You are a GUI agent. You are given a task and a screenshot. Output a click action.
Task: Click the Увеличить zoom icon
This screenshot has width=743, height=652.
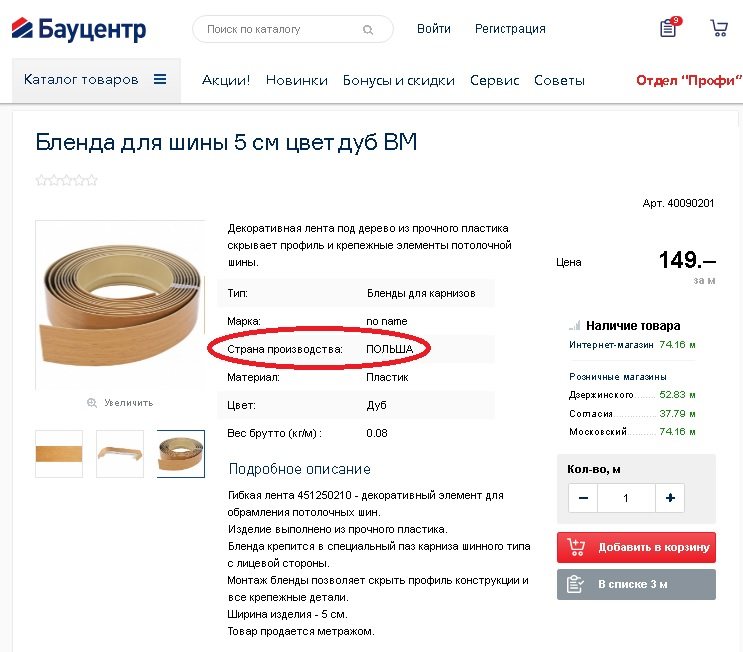(x=92, y=403)
